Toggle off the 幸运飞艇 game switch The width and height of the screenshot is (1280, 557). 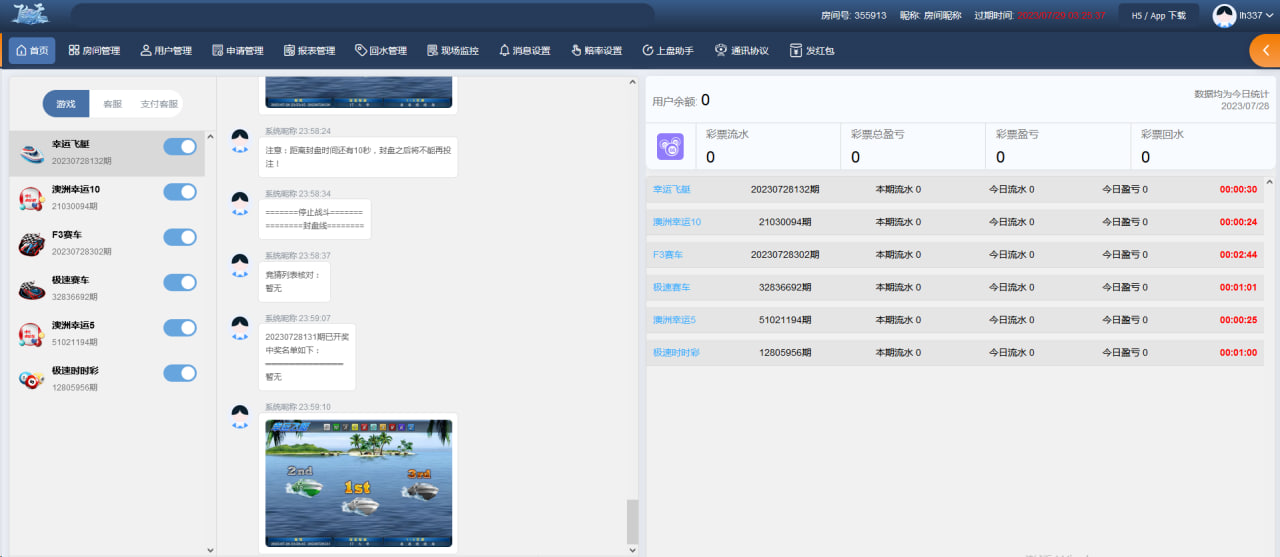click(x=180, y=147)
